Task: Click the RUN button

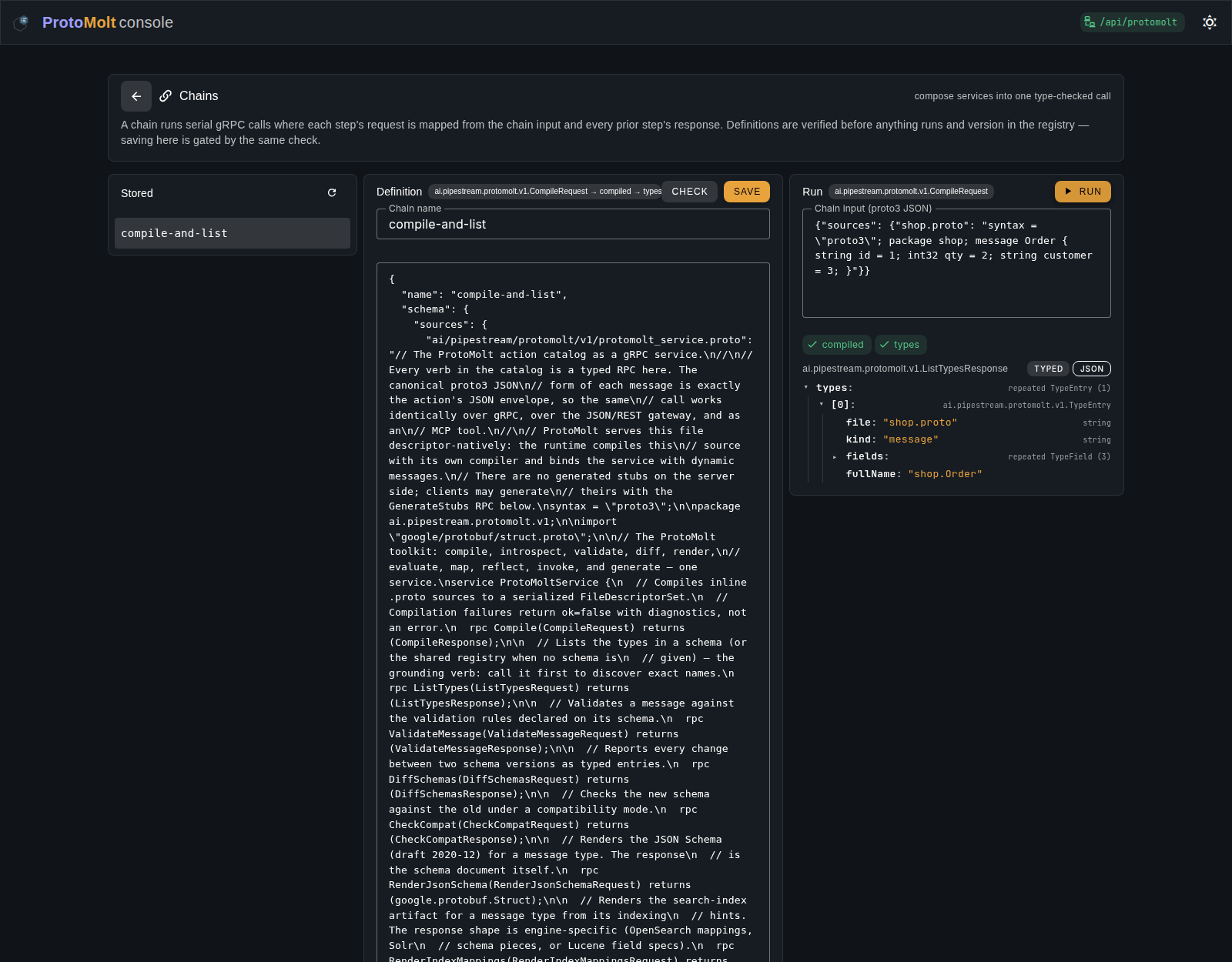Action: point(1083,192)
